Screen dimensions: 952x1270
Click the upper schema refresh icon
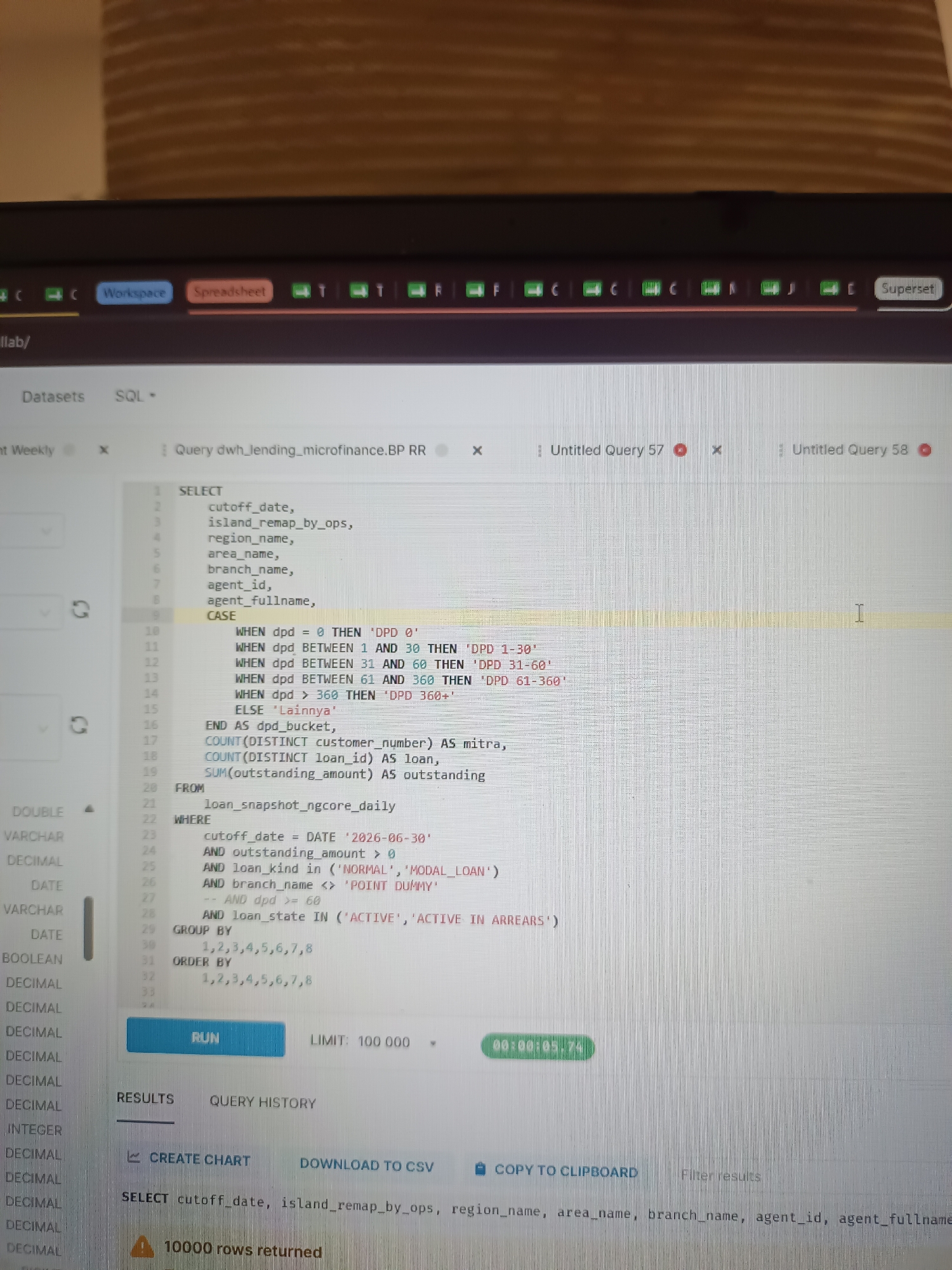coord(81,610)
